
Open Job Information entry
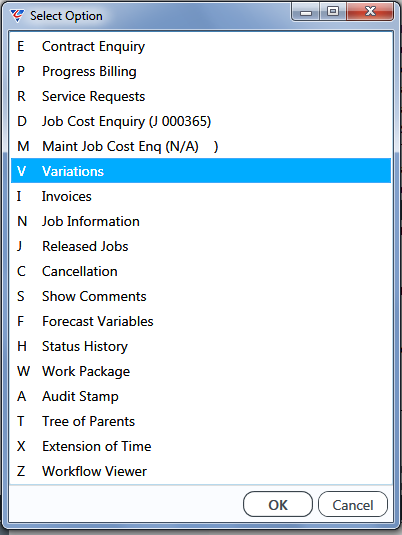click(x=201, y=221)
